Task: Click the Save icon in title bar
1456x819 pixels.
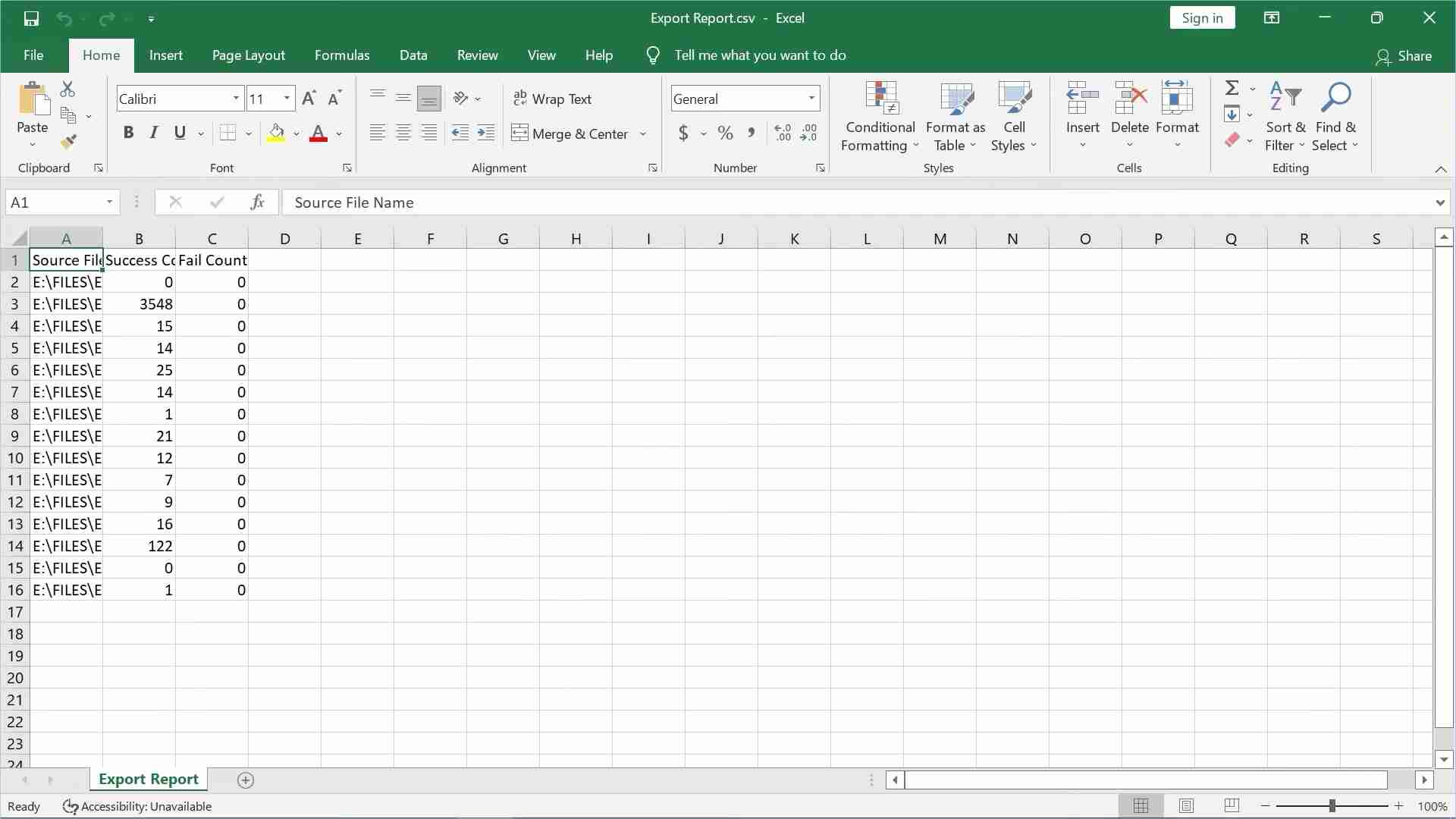Action: (x=31, y=18)
